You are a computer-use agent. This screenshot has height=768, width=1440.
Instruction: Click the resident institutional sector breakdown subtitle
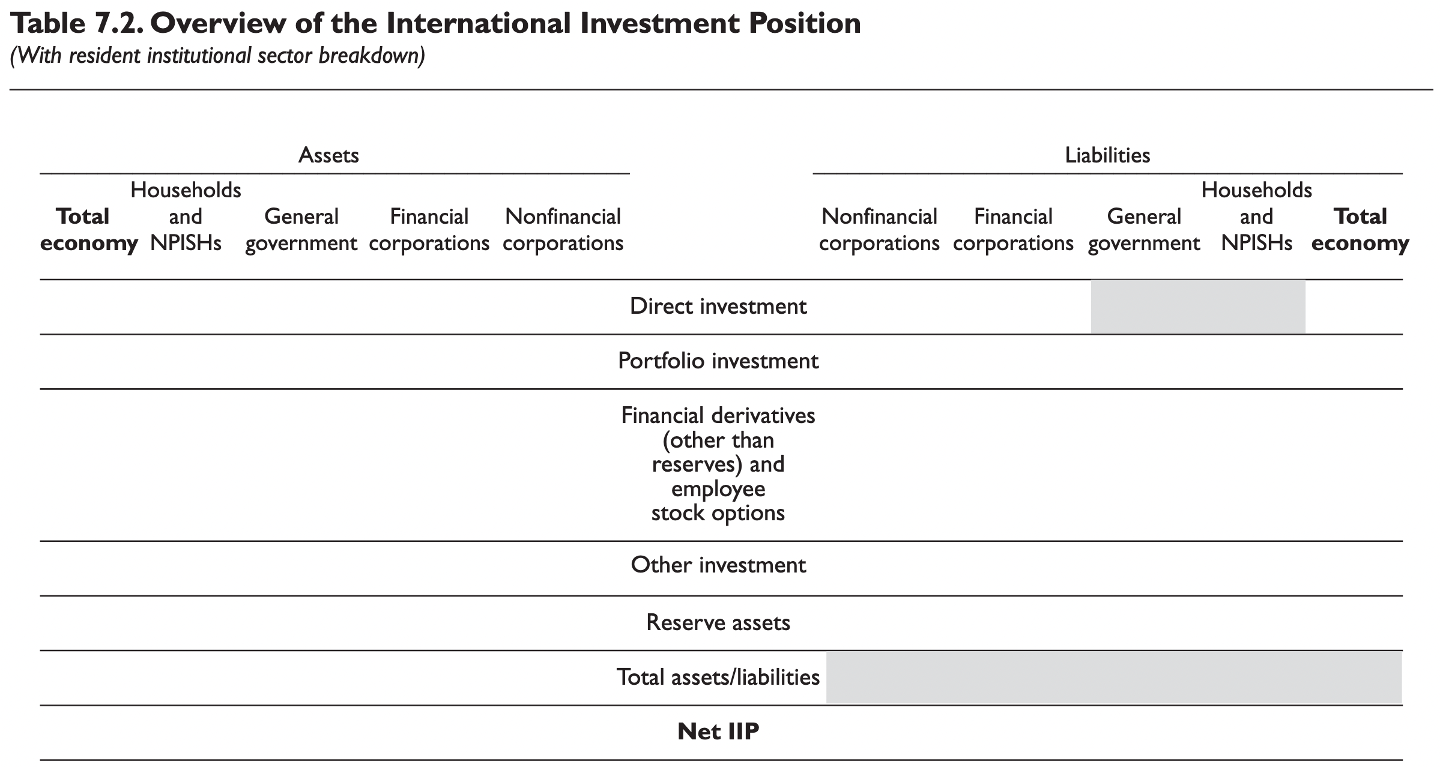coord(218,56)
